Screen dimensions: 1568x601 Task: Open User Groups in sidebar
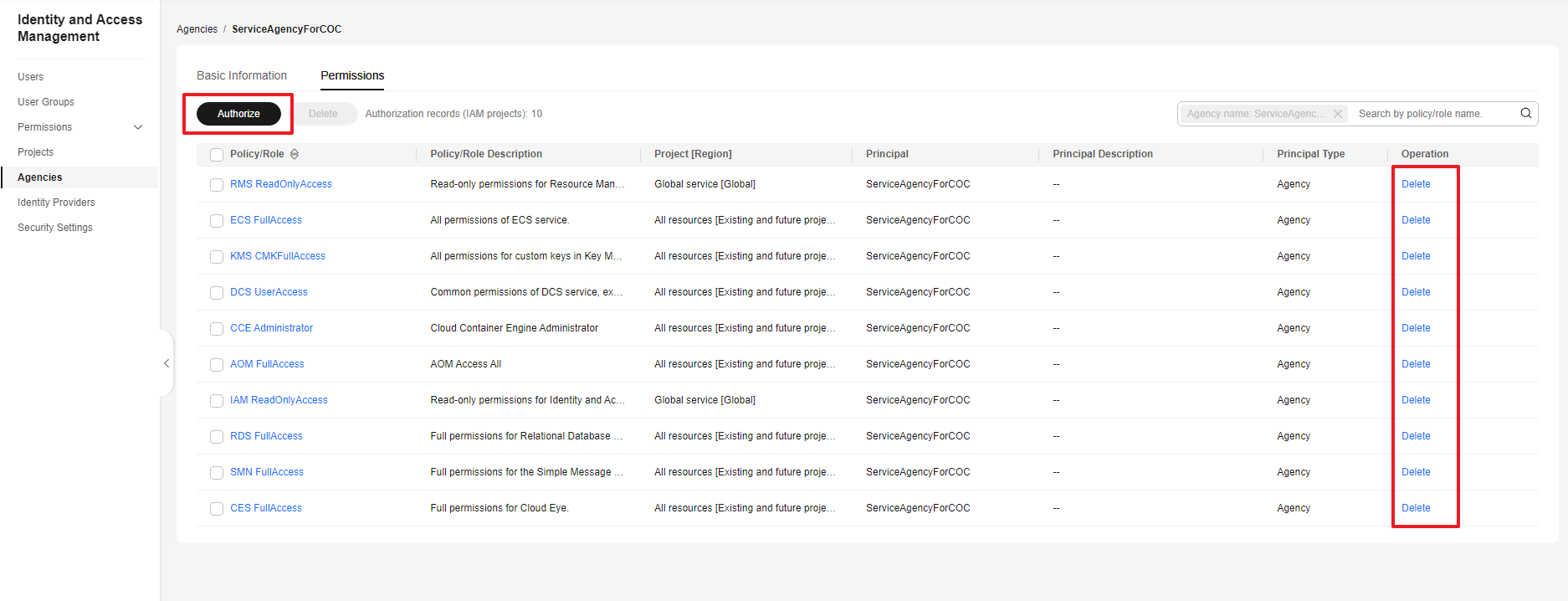(46, 102)
